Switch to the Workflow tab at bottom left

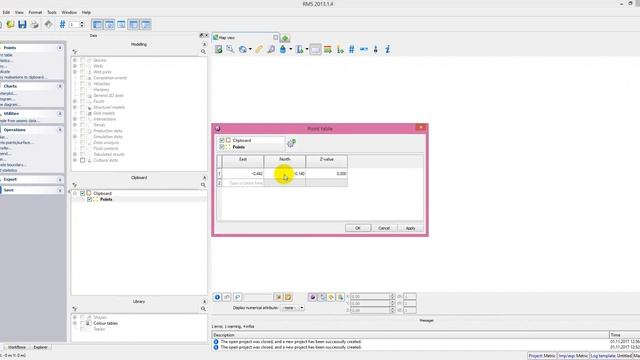pyautogui.click(x=17, y=347)
